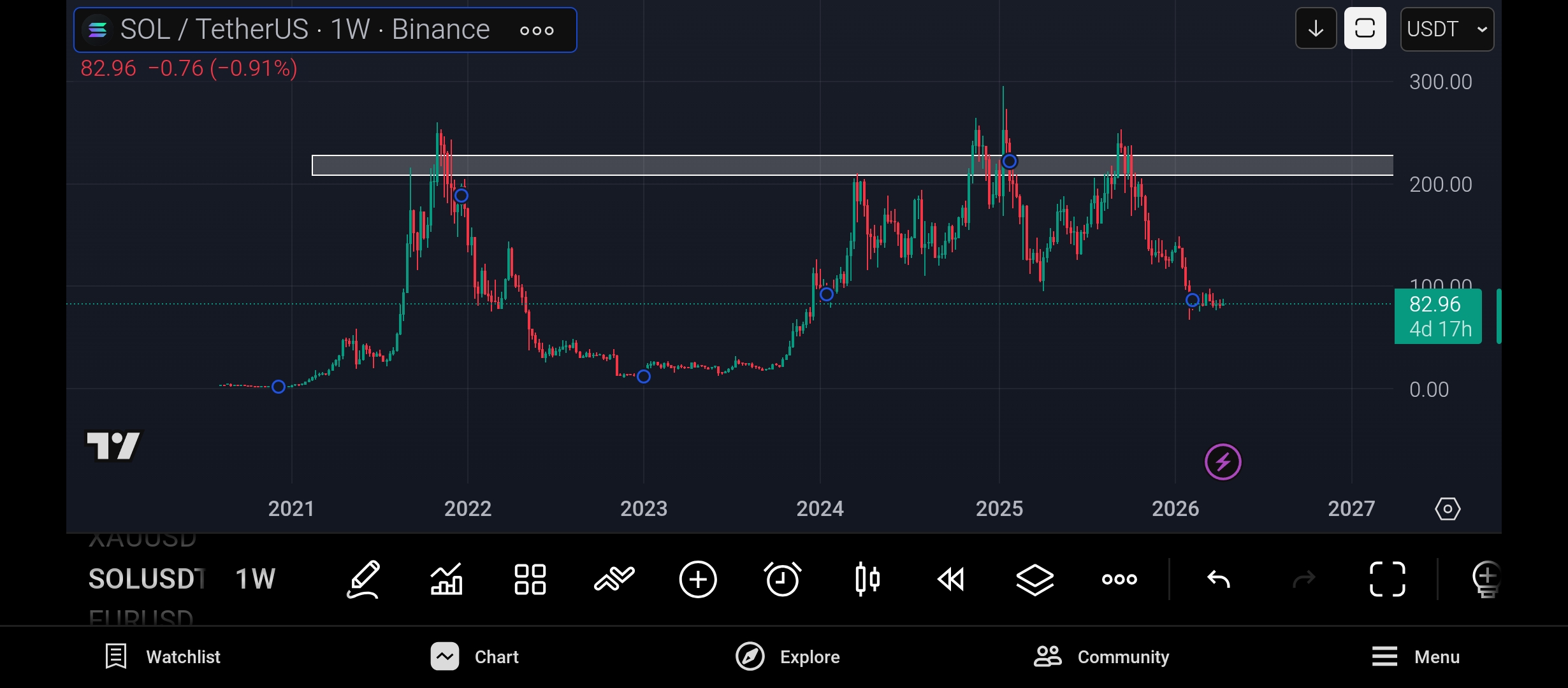Redo with the greyed forward arrow
1568x688 pixels.
[1303, 580]
